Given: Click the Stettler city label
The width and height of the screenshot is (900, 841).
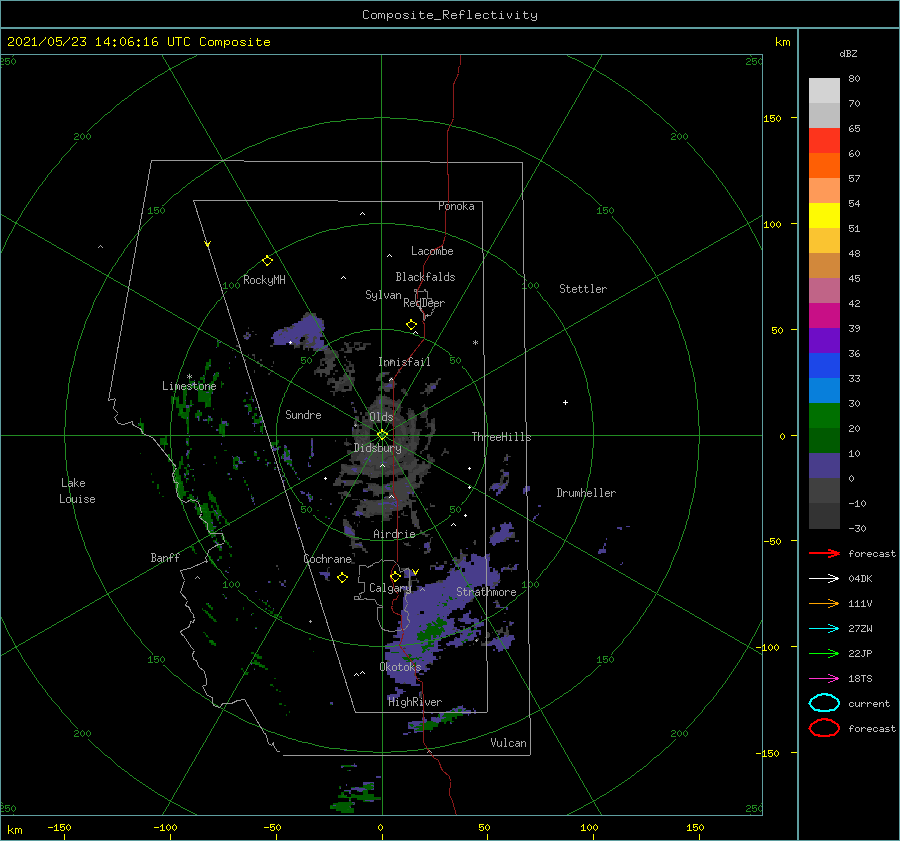Looking at the screenshot, I should [x=583, y=289].
